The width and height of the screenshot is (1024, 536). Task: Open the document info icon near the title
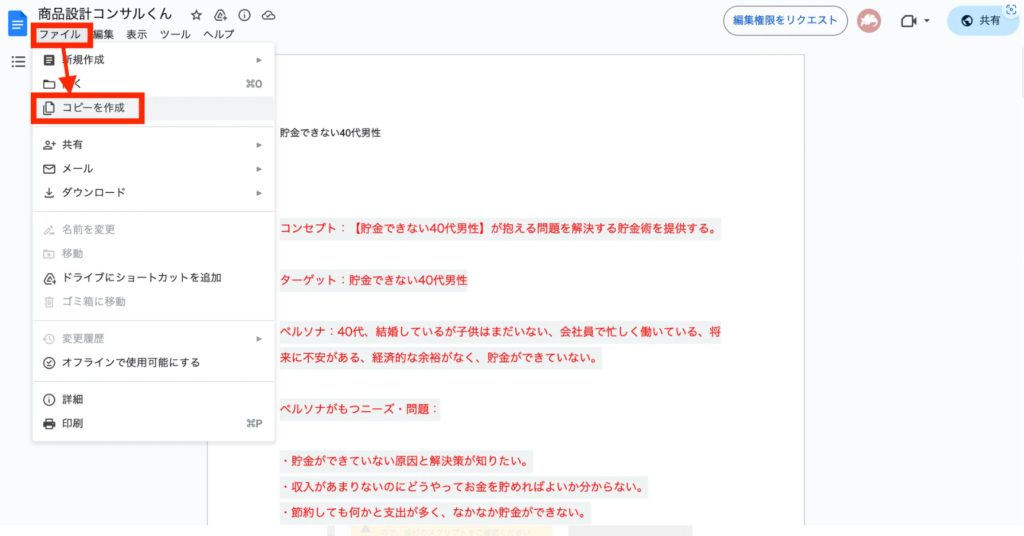click(x=244, y=15)
